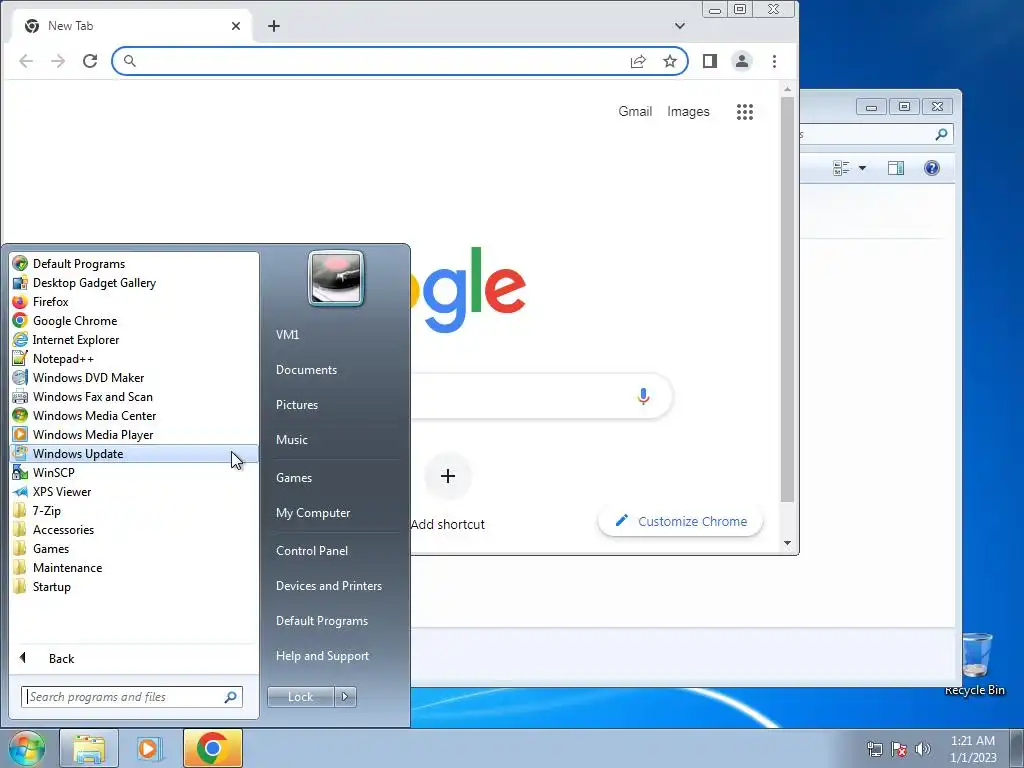Expand the Accessories folder
The height and width of the screenshot is (768, 1024).
(x=134, y=530)
